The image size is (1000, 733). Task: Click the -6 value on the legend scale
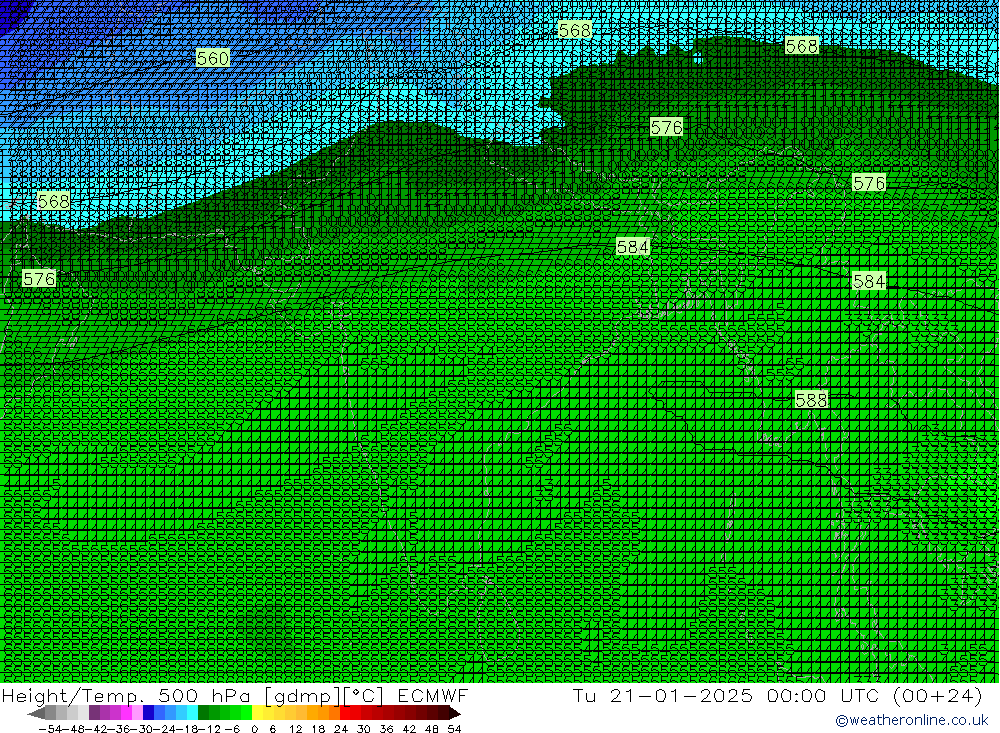(232, 729)
